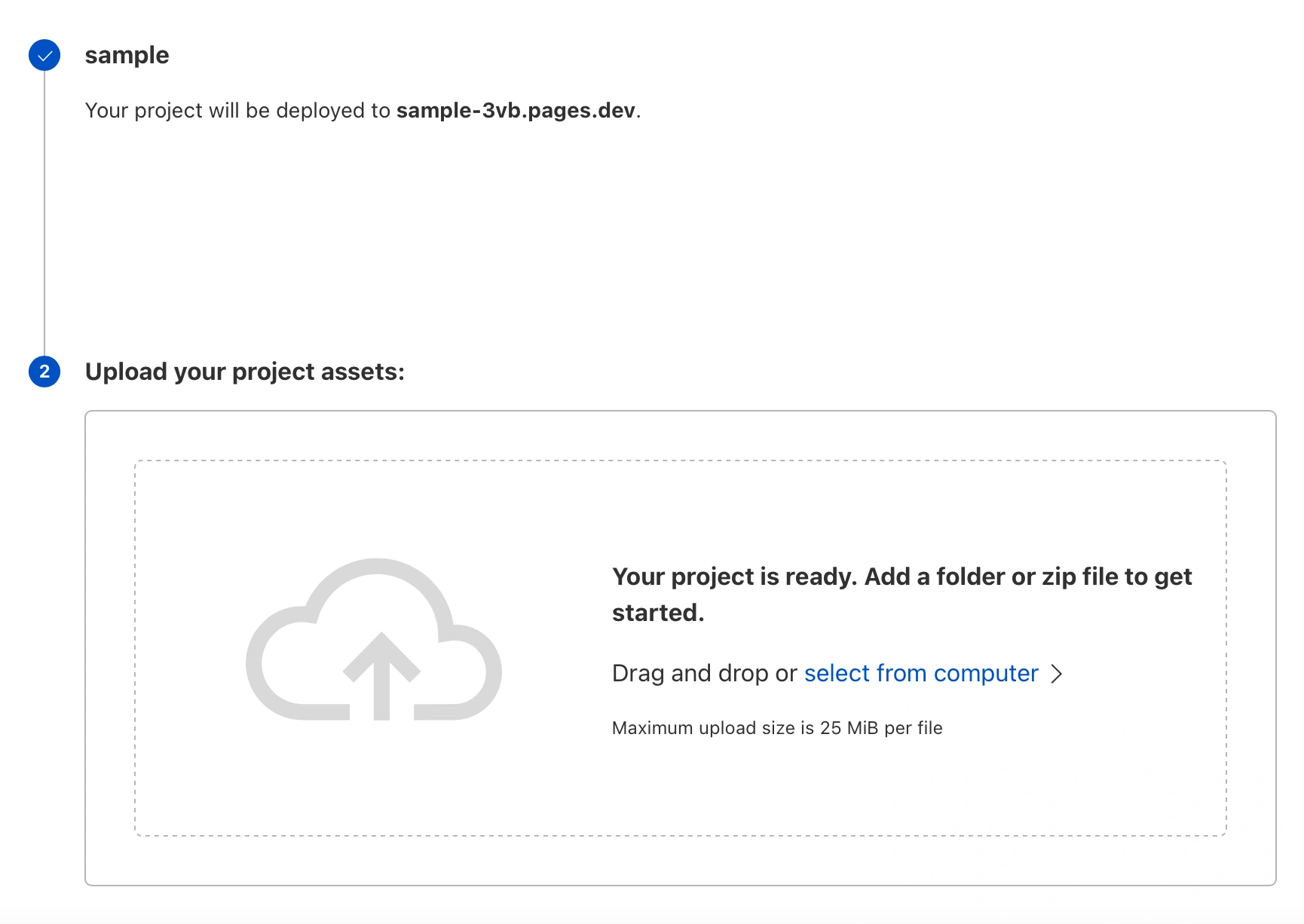Click the vertical line connecting the steps
The image size is (1304, 924).
[x=44, y=211]
